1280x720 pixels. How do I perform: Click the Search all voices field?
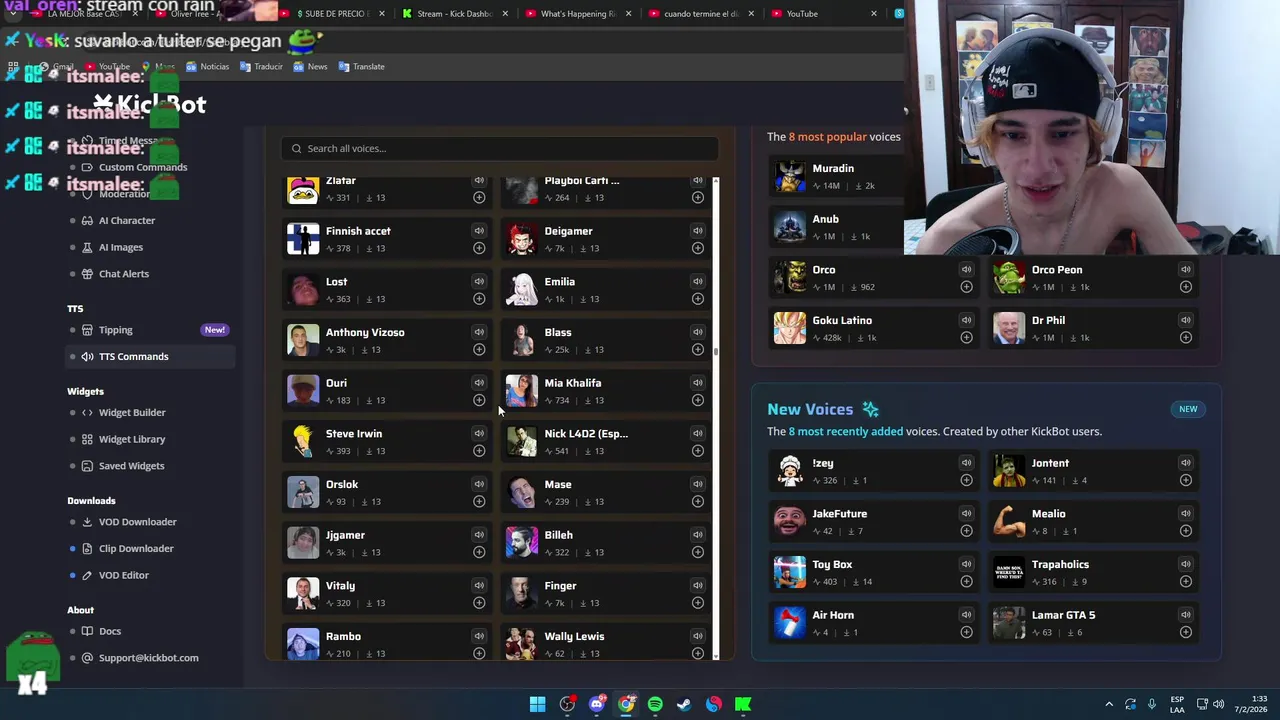(x=499, y=148)
